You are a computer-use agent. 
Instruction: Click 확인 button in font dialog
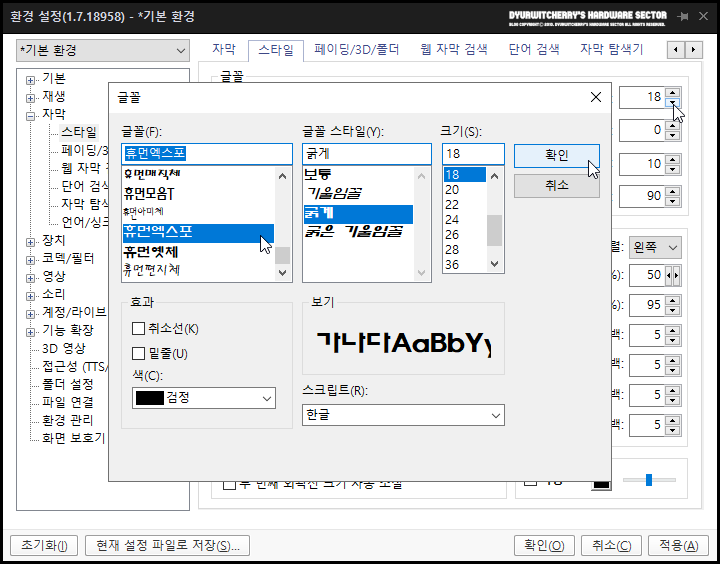pos(557,156)
